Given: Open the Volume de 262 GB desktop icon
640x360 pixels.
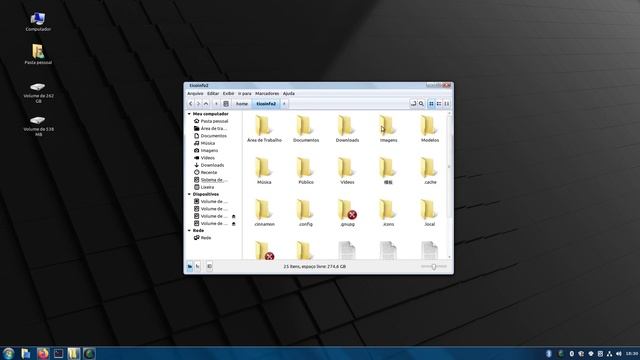Looking at the screenshot, I should coord(38,93).
